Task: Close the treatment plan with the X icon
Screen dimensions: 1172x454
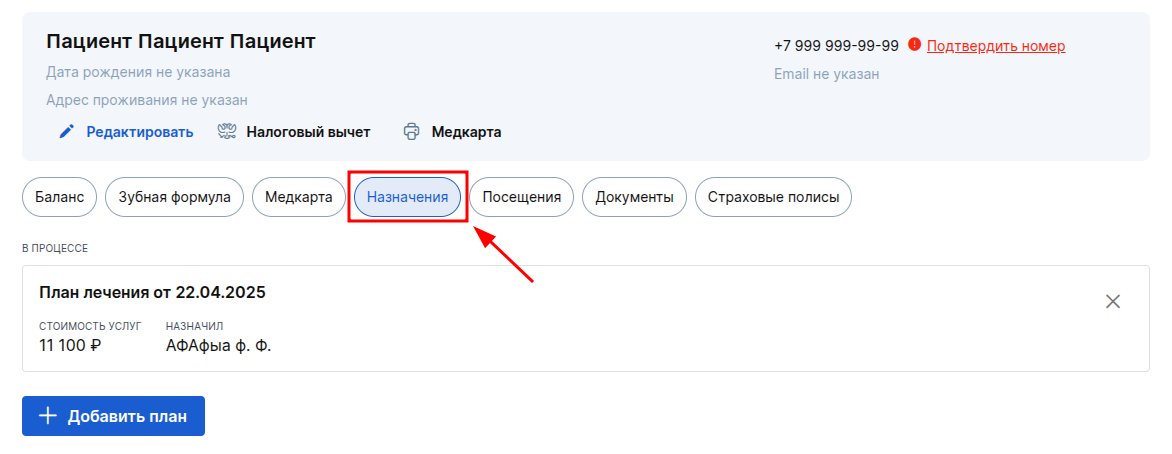Action: tap(1113, 301)
